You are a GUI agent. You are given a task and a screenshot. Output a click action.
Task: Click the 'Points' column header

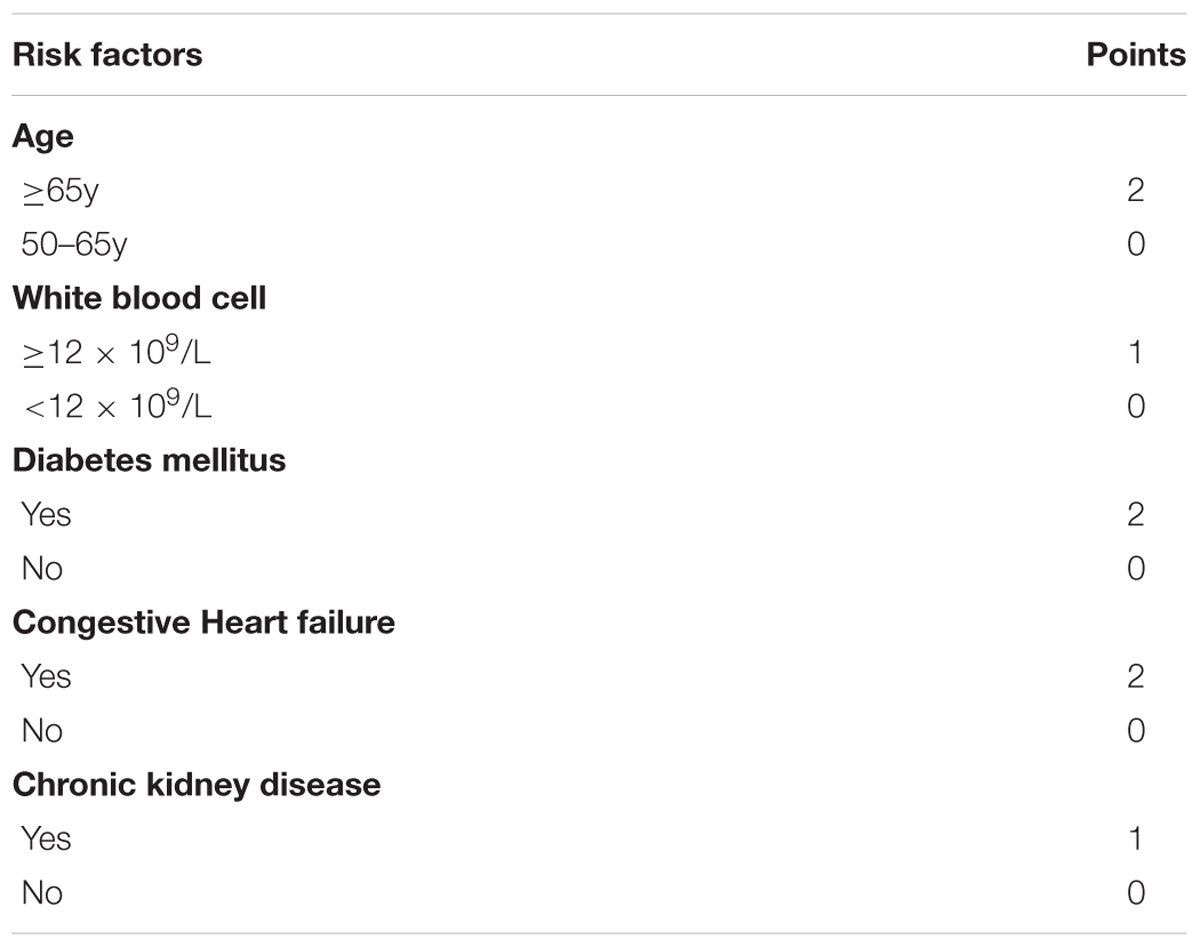click(1136, 54)
